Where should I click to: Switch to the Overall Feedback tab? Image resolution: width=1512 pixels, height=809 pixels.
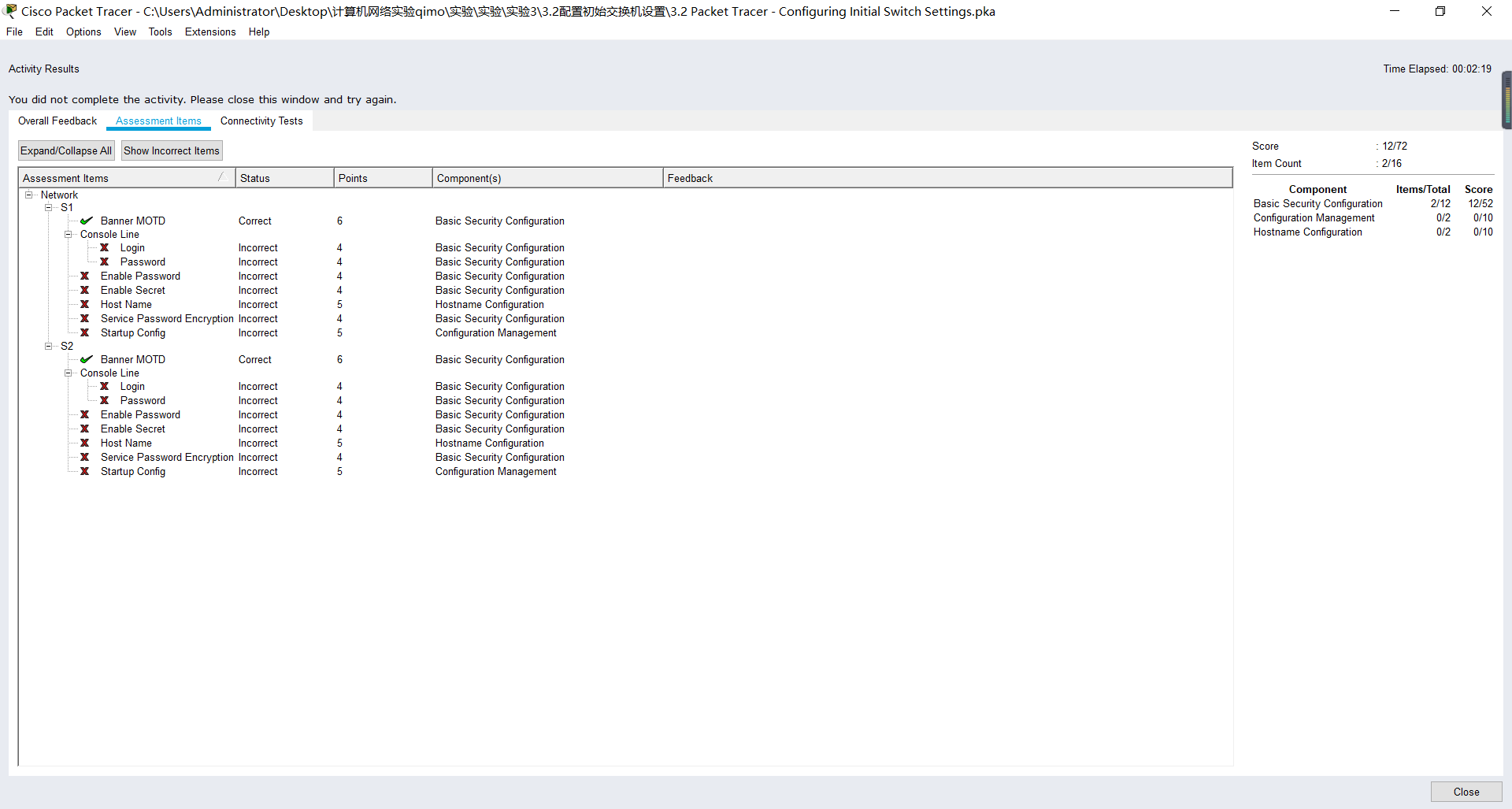tap(57, 121)
